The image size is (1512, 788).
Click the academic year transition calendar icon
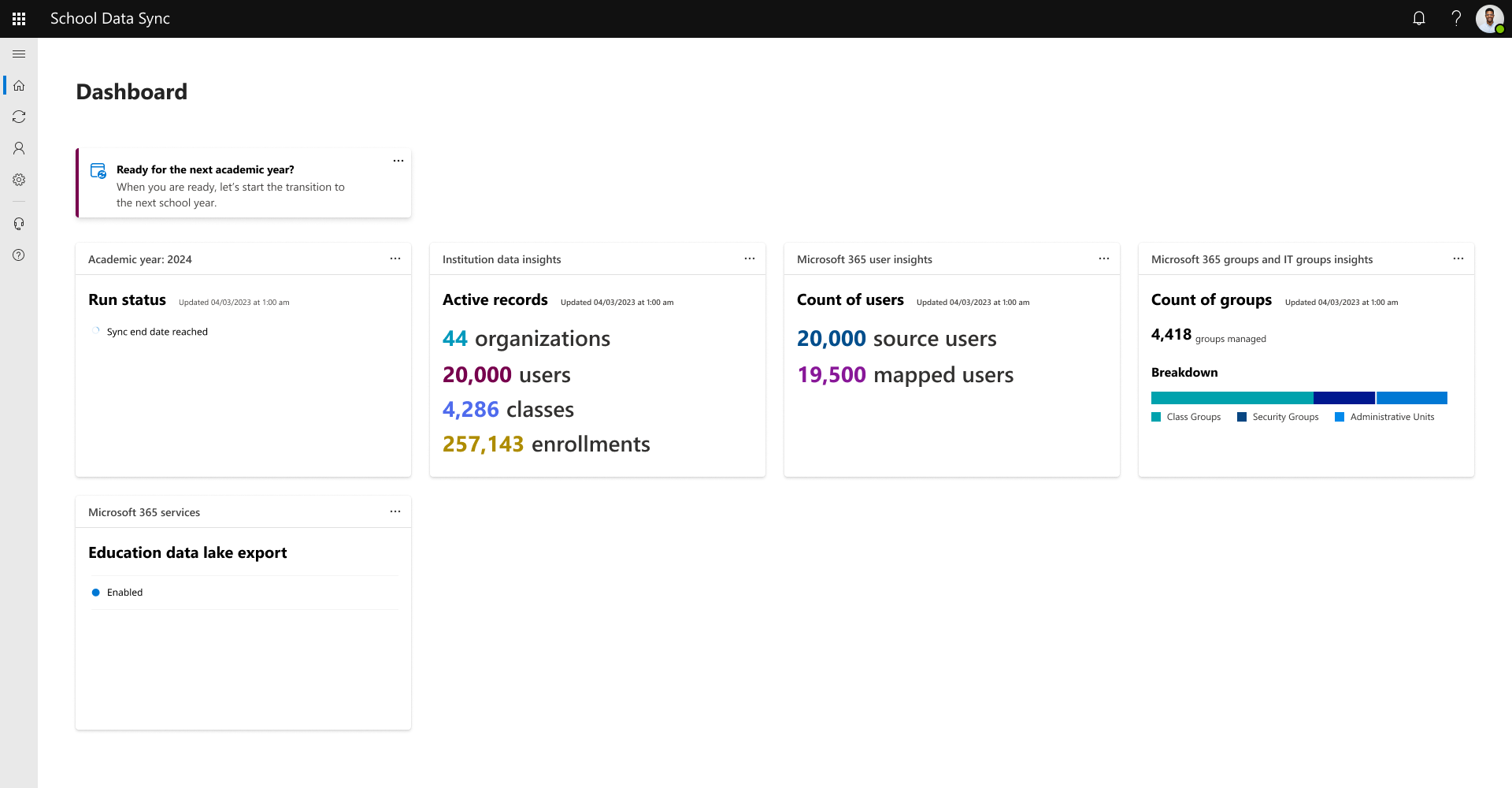(98, 171)
